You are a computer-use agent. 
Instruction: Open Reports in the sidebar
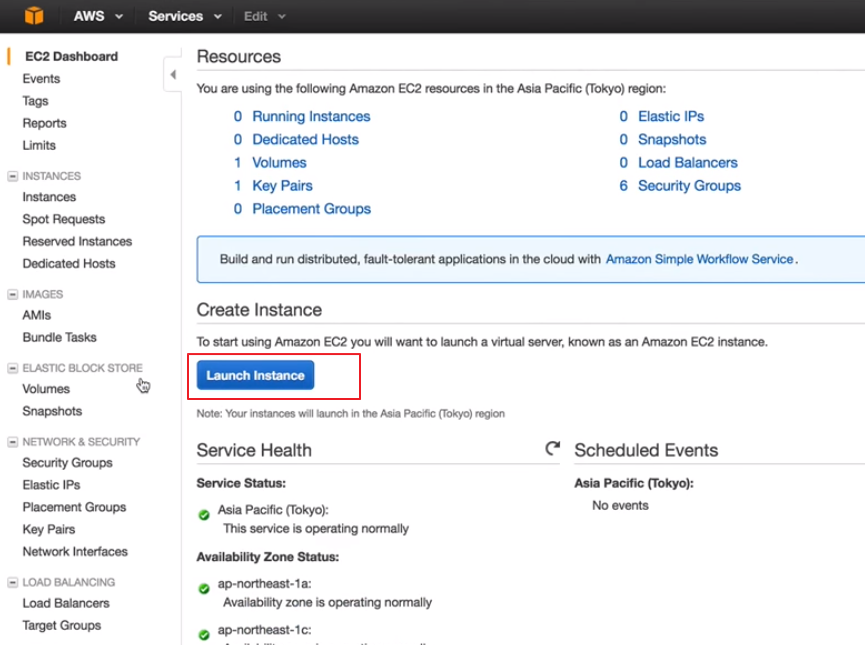(x=44, y=123)
